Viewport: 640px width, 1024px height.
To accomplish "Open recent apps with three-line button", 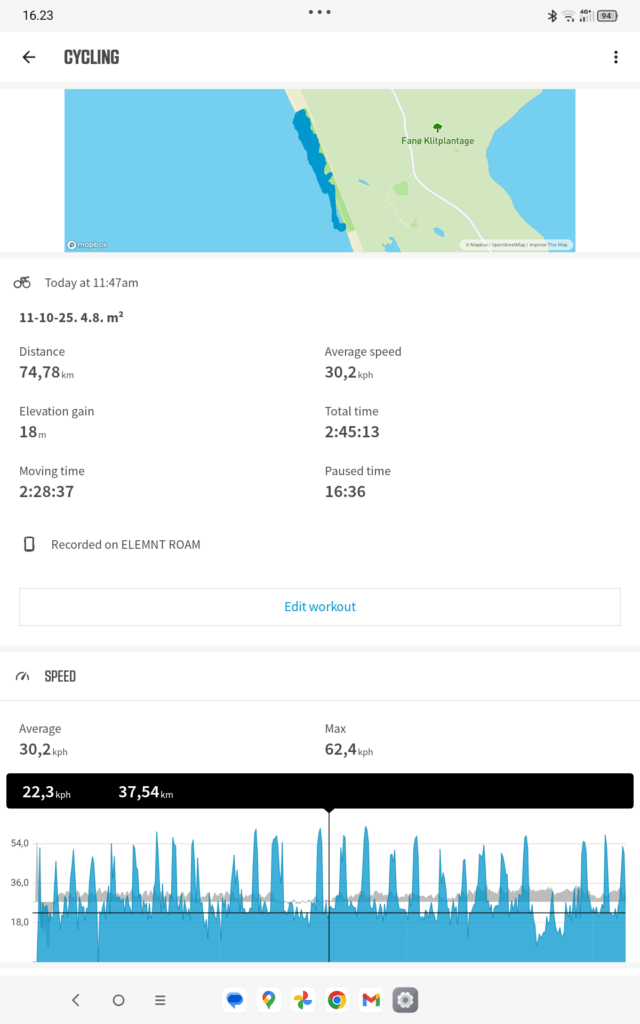I will (160, 1000).
